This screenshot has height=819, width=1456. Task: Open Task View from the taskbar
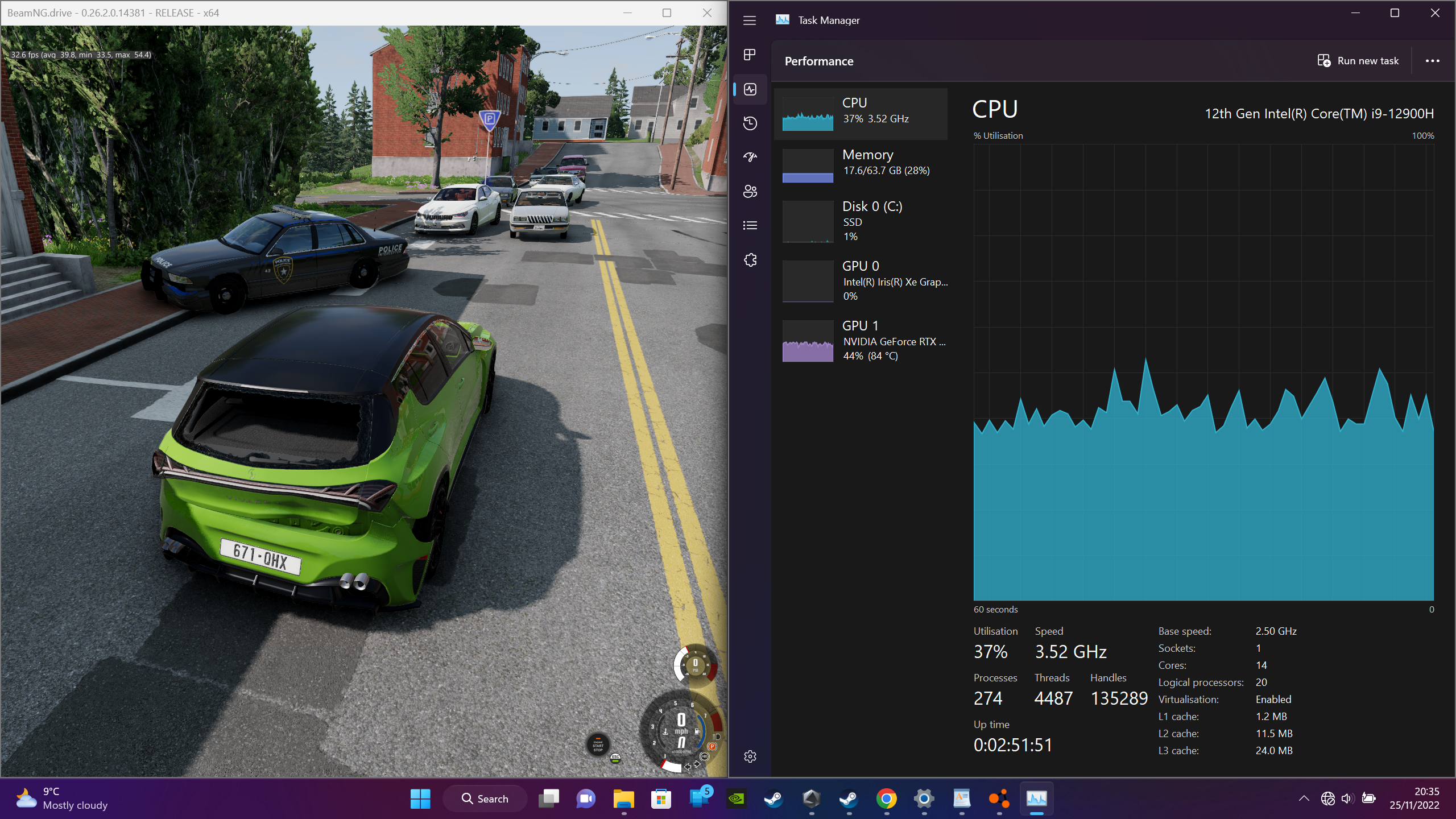[x=549, y=799]
